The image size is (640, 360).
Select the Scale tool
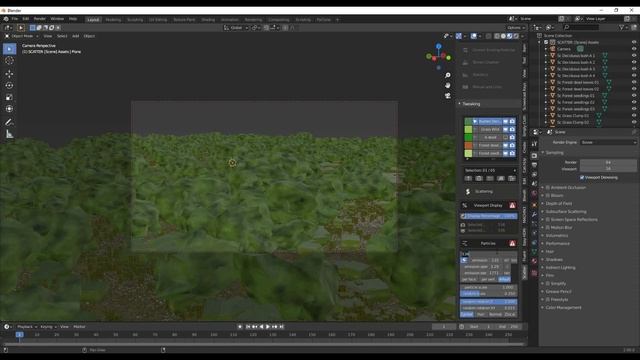point(9,97)
